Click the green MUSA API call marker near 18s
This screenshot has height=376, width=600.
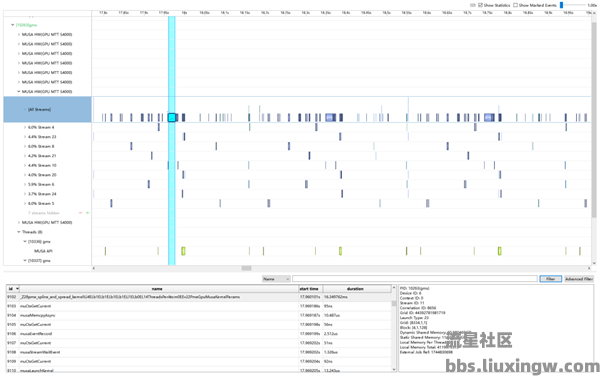183,251
